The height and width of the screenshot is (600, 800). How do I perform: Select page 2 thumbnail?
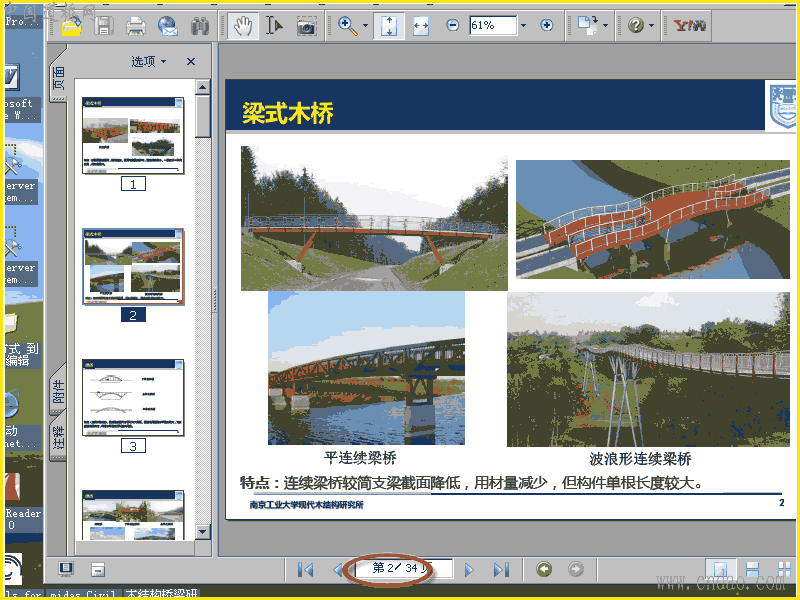133,267
